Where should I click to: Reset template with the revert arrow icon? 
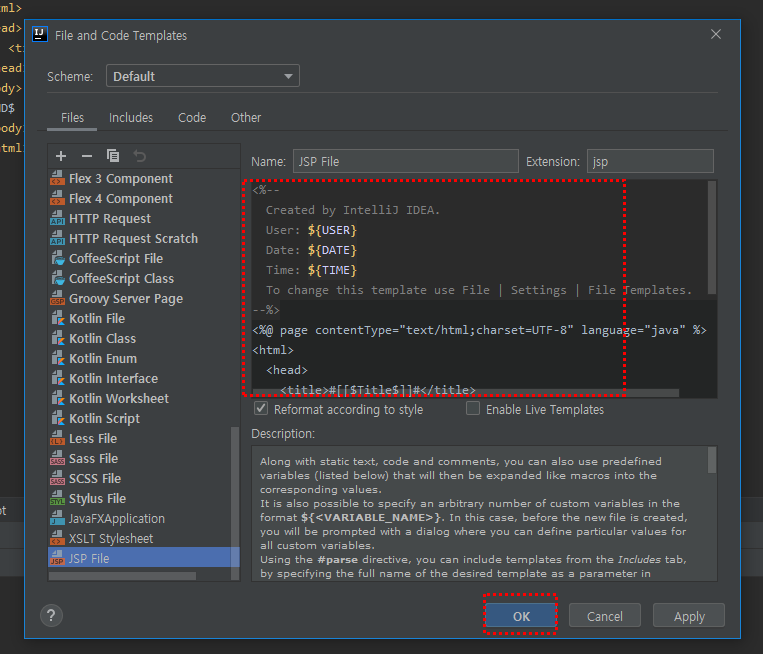[x=140, y=156]
